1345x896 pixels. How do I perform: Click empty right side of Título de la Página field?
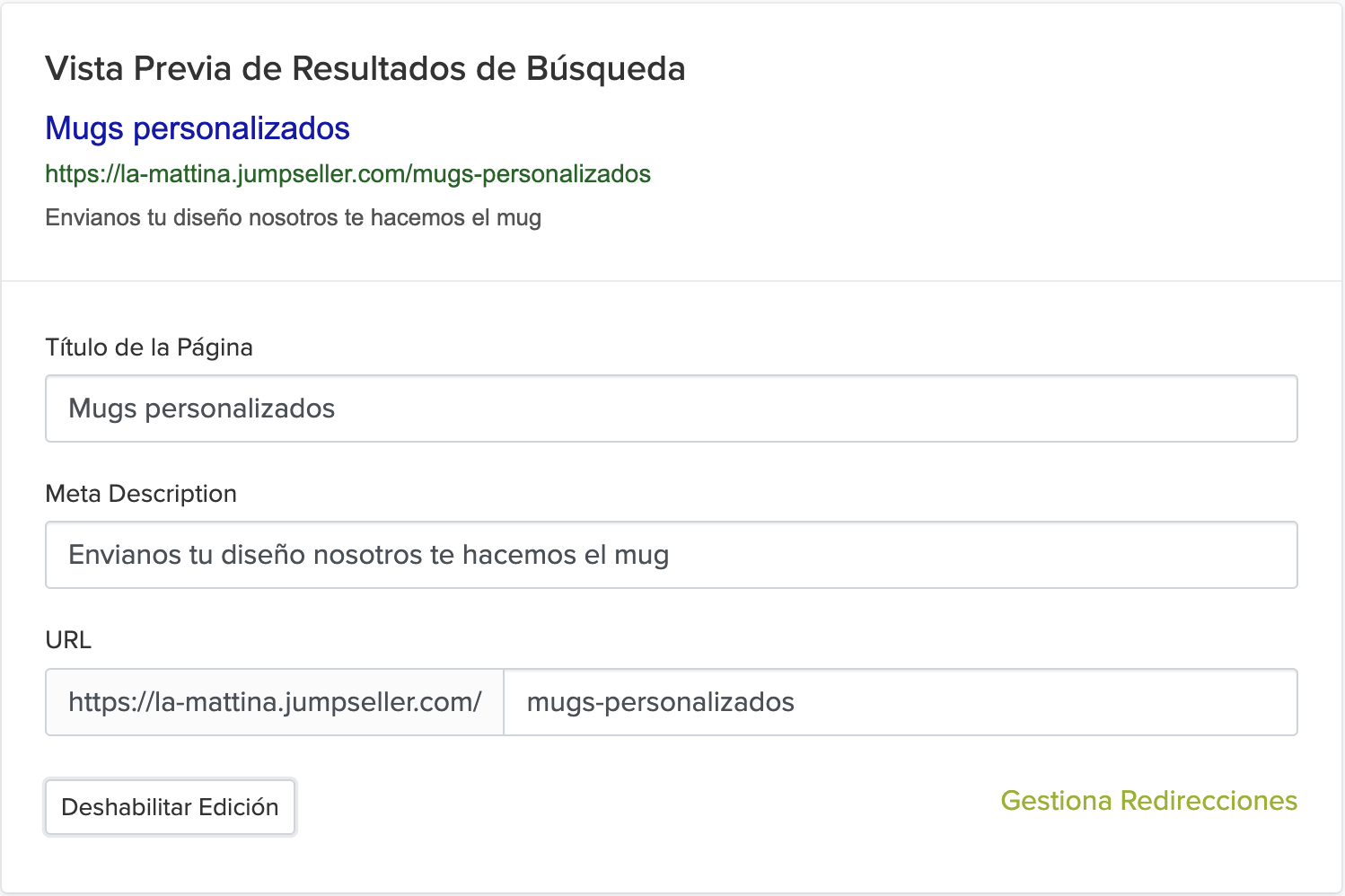click(x=898, y=409)
